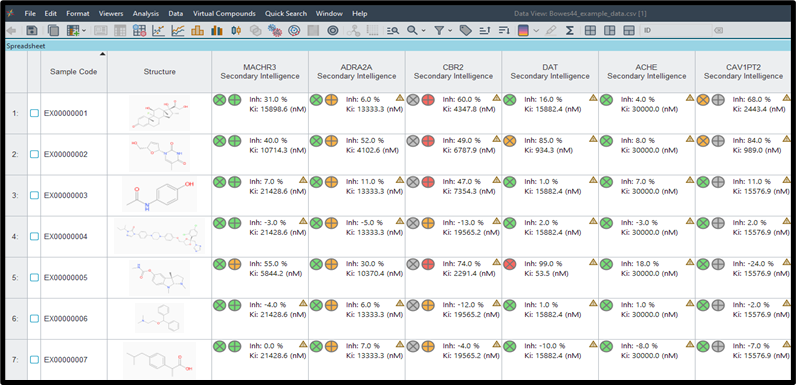The width and height of the screenshot is (796, 385).
Task: Click the Save disk icon in toolbar
Action: coord(32,30)
